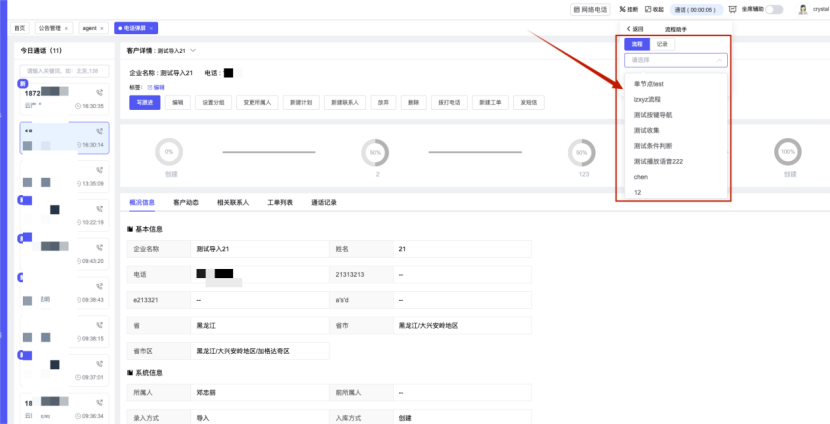Choose 单节点test option in flow list
830x424 pixels.
pyautogui.click(x=648, y=84)
